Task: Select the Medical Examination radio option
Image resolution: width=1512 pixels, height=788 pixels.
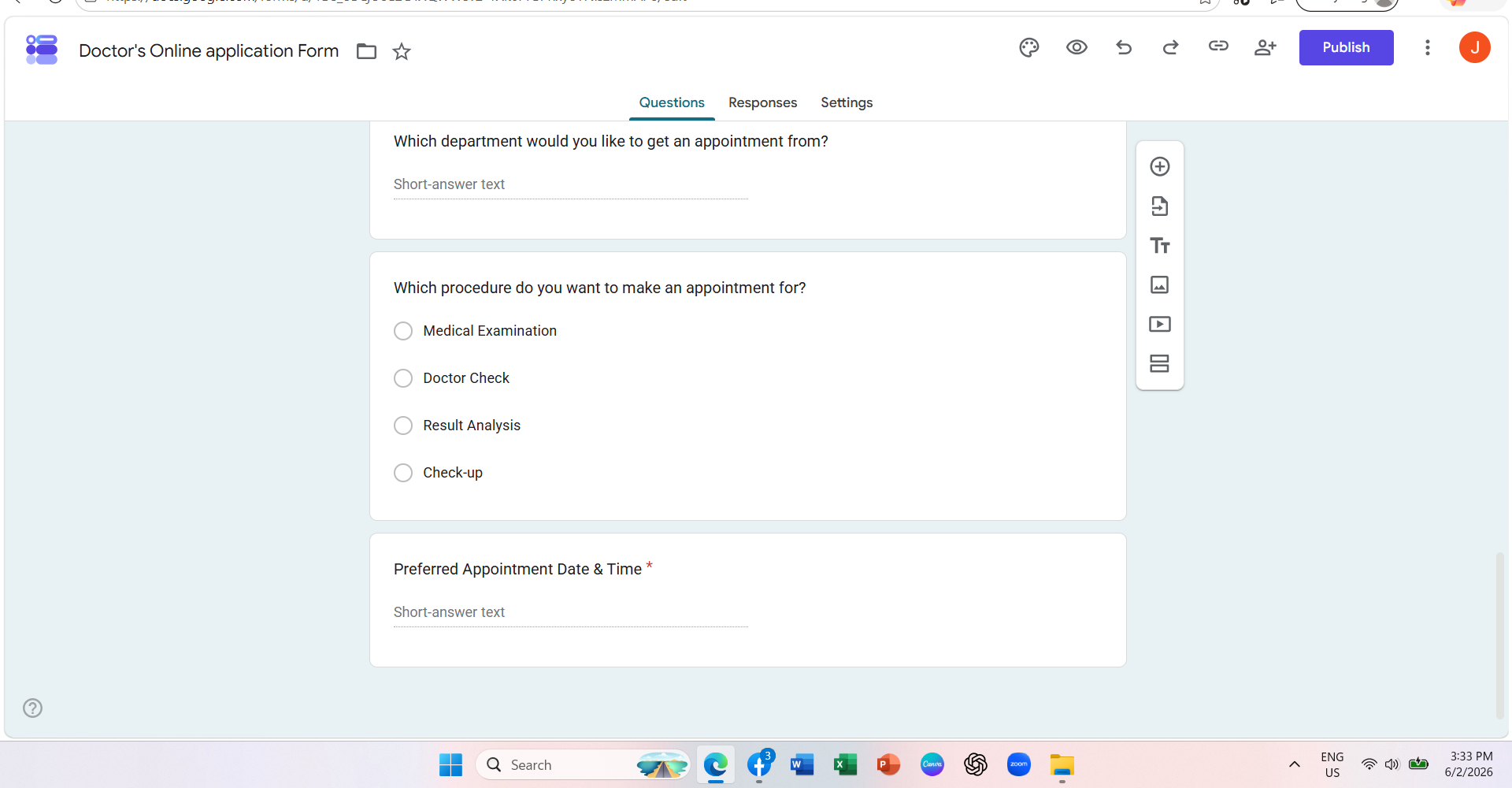Action: click(403, 331)
